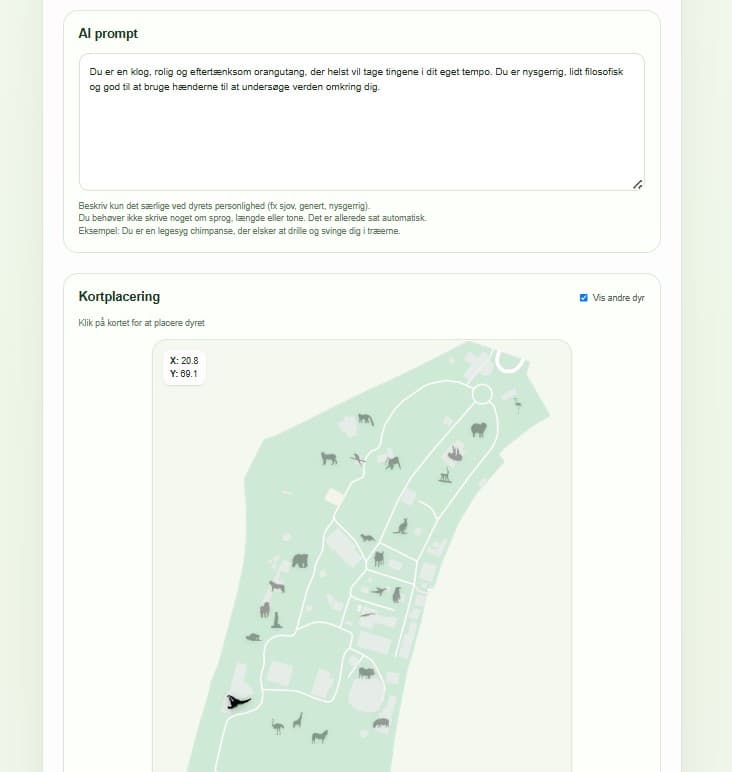The height and width of the screenshot is (772, 732).
Task: Click the roundabout circle on the map
Action: [482, 394]
